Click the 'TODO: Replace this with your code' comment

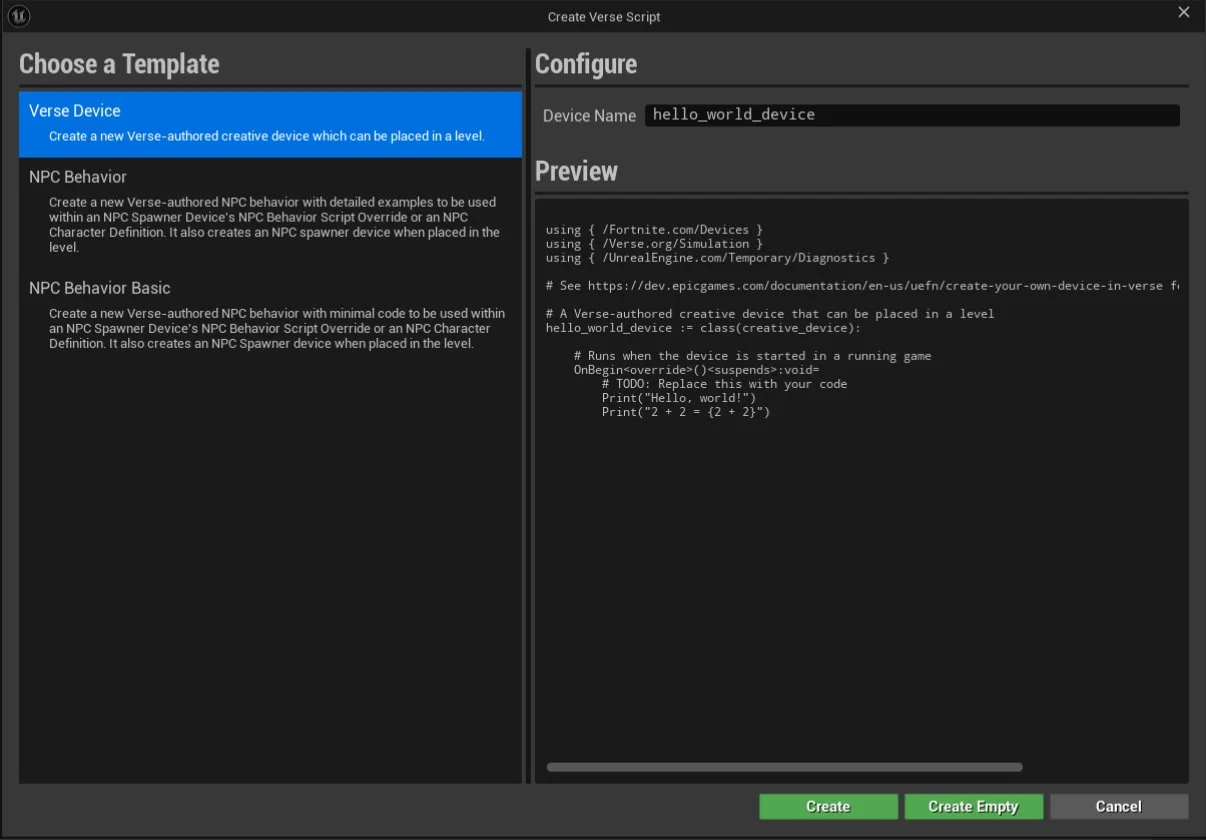tap(724, 384)
